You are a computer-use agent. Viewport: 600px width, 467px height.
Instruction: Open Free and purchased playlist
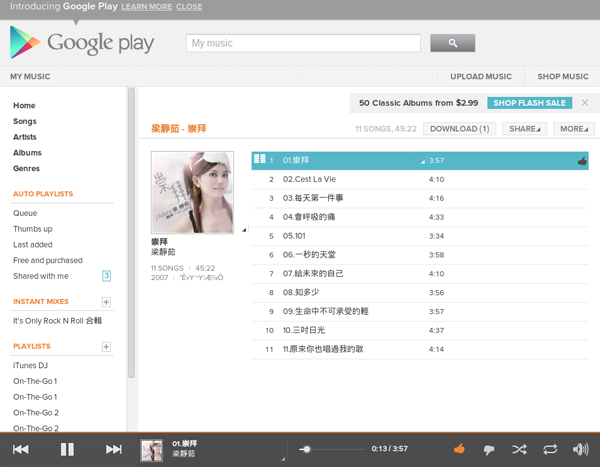pos(48,260)
